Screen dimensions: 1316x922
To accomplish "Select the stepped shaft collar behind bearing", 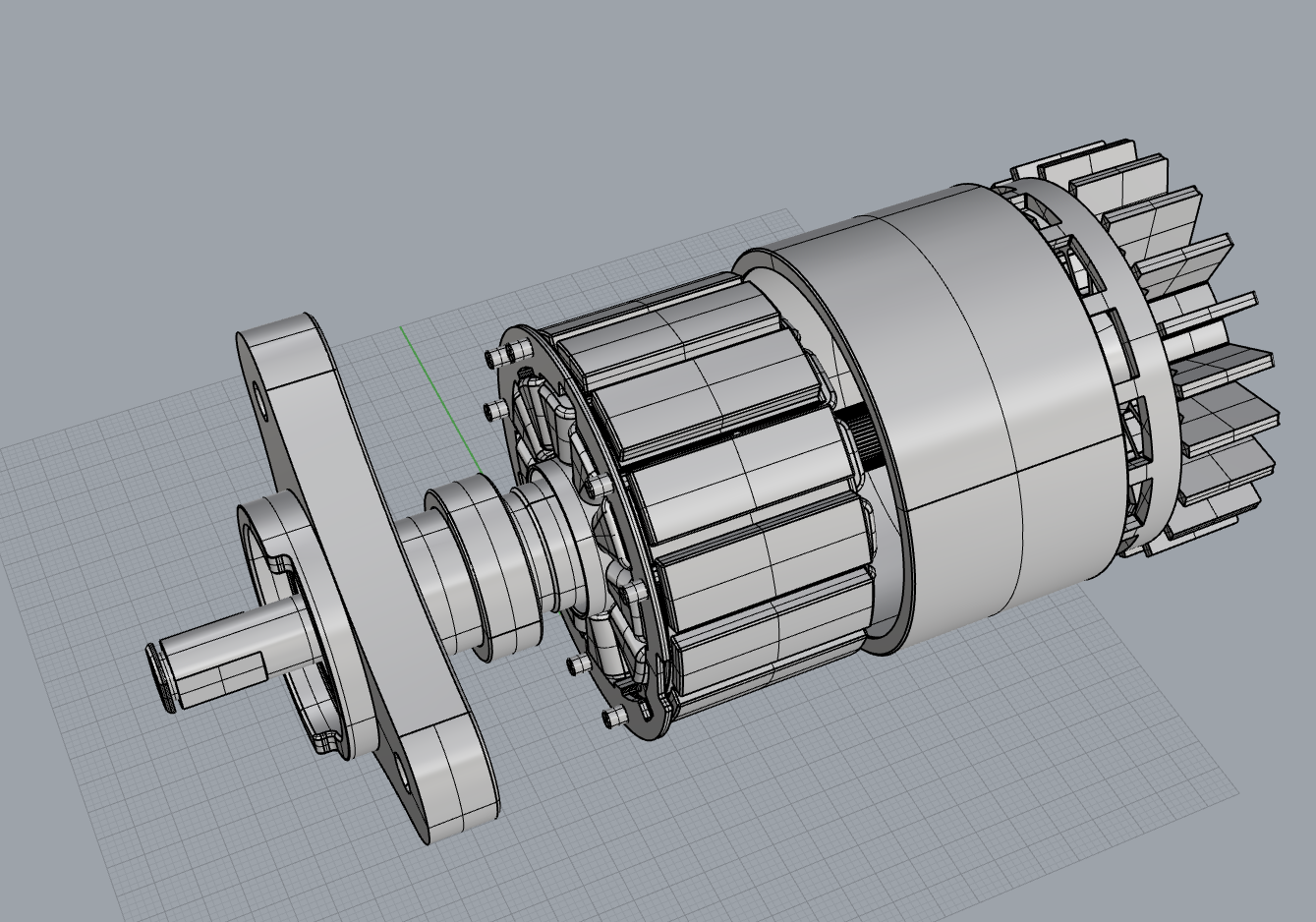I will point(543,531).
